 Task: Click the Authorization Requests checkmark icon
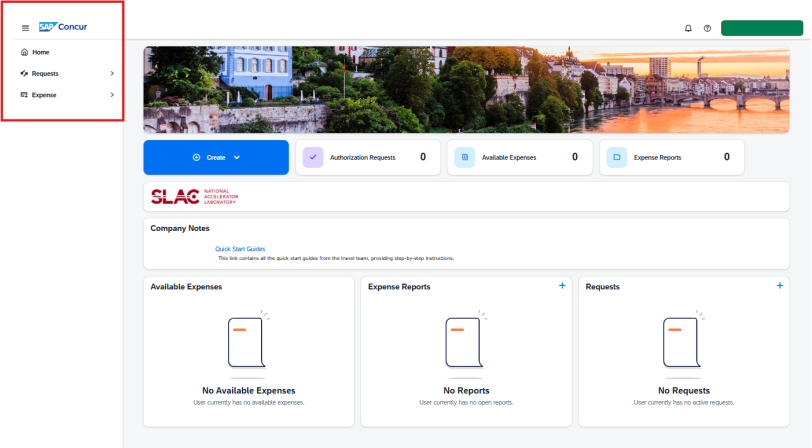313,157
